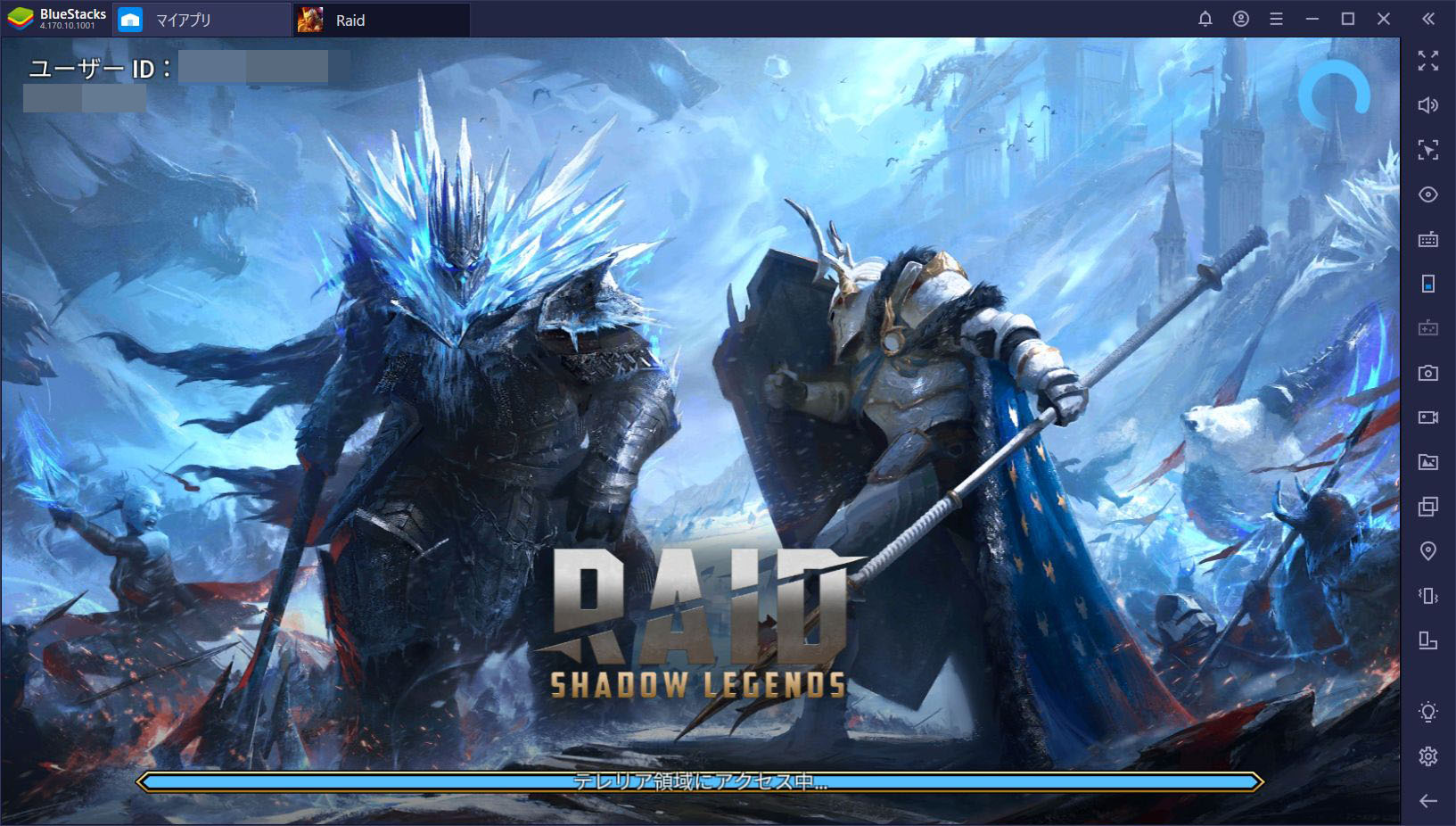The image size is (1456, 826).
Task: Click the lock cursor icon
Action: [x=1428, y=150]
